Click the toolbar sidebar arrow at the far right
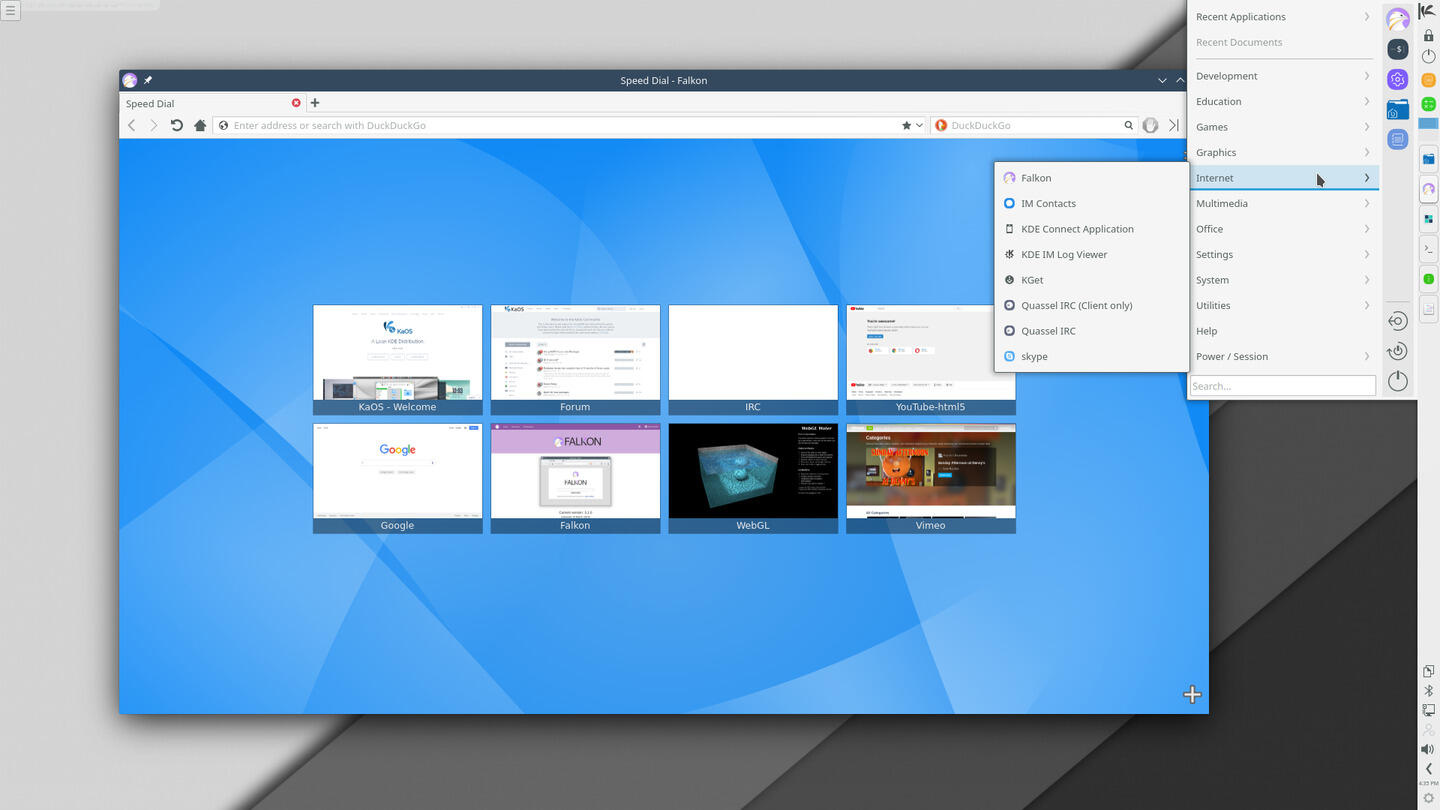The height and width of the screenshot is (810, 1440). [1174, 125]
